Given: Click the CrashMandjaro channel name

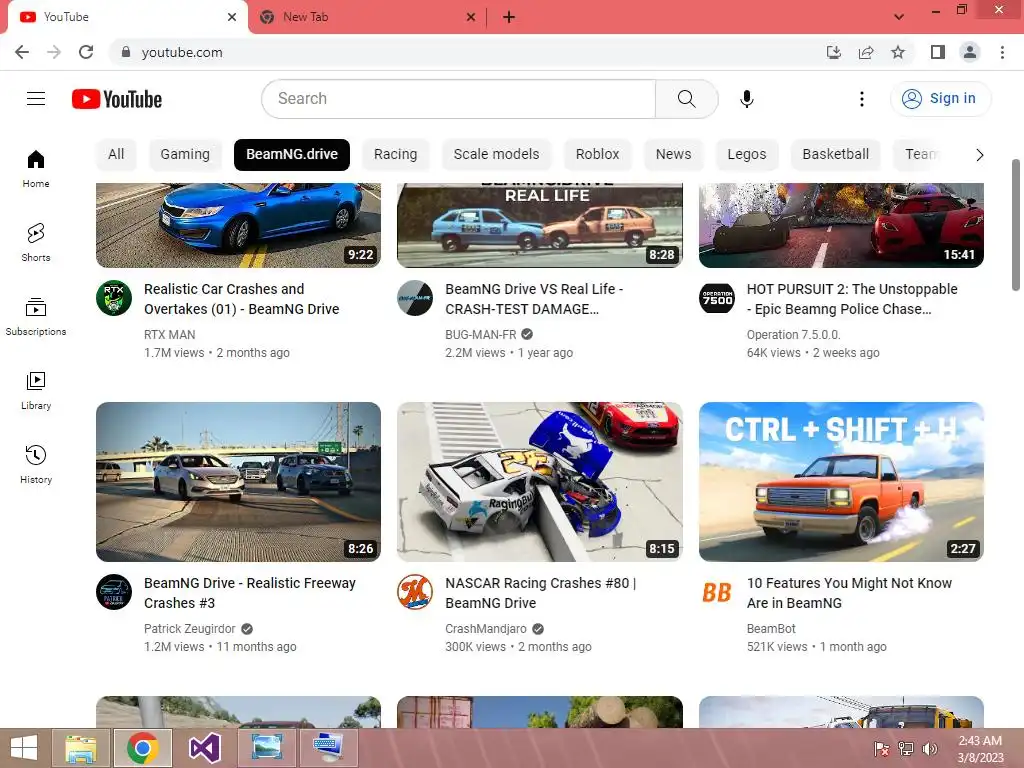Looking at the screenshot, I should 486,629.
